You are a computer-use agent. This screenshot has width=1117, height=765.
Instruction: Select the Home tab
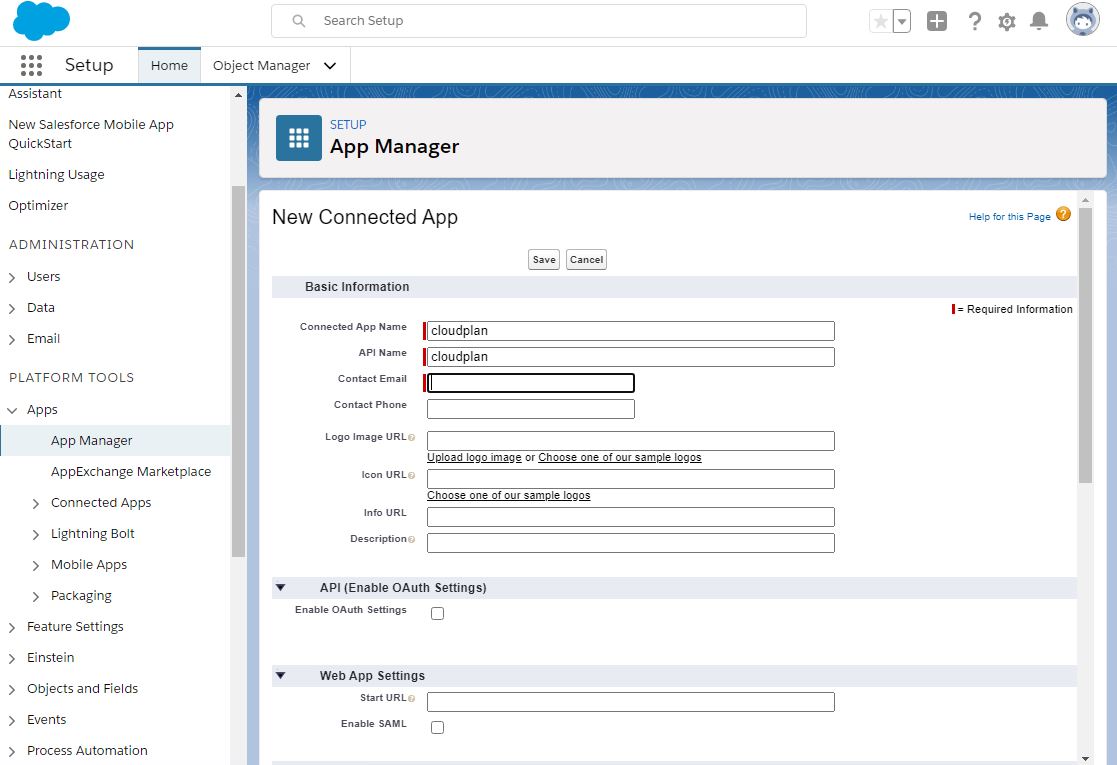(x=168, y=65)
